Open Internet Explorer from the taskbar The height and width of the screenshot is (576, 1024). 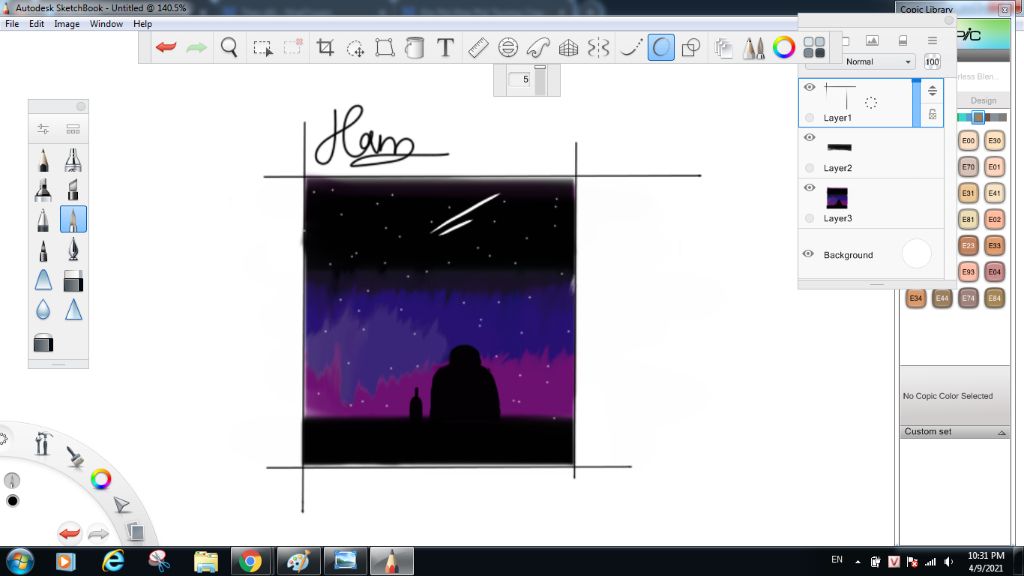[113, 562]
